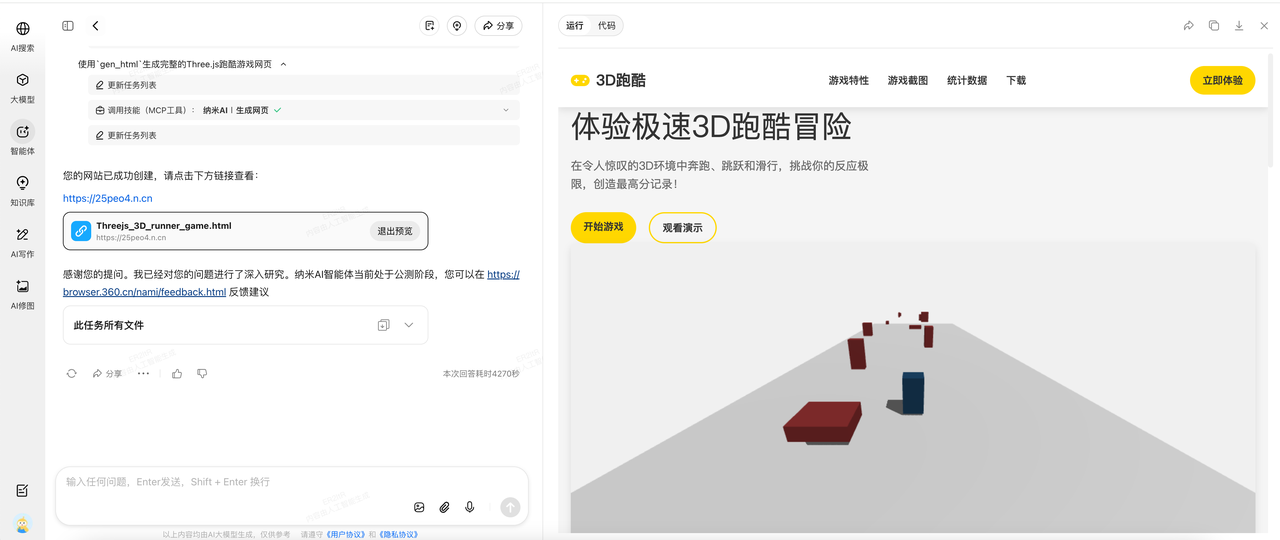This screenshot has width=1280, height=540.
Task: Click the paperclip attachment icon
Action: coord(445,507)
